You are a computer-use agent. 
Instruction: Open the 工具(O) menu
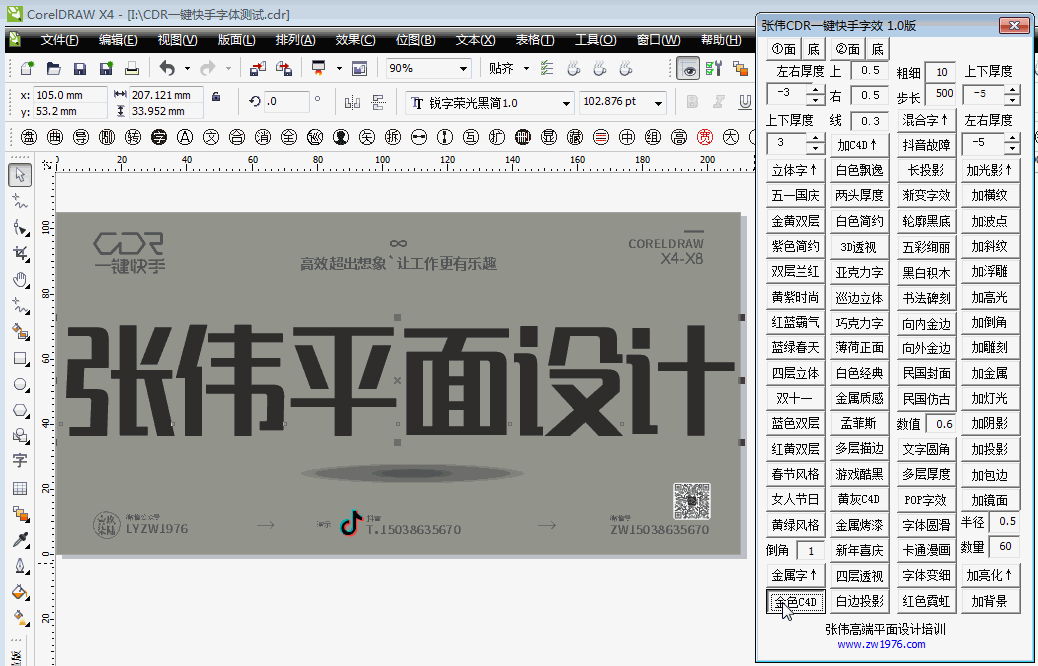tap(595, 40)
